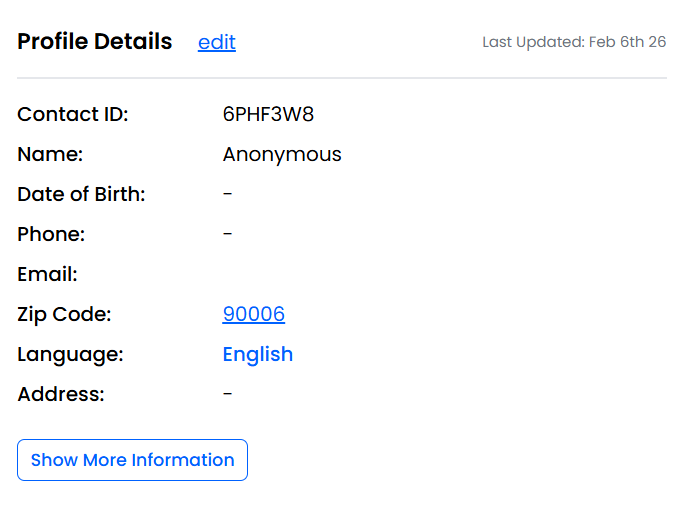Click the Phone field label
The height and width of the screenshot is (518, 684).
click(51, 234)
